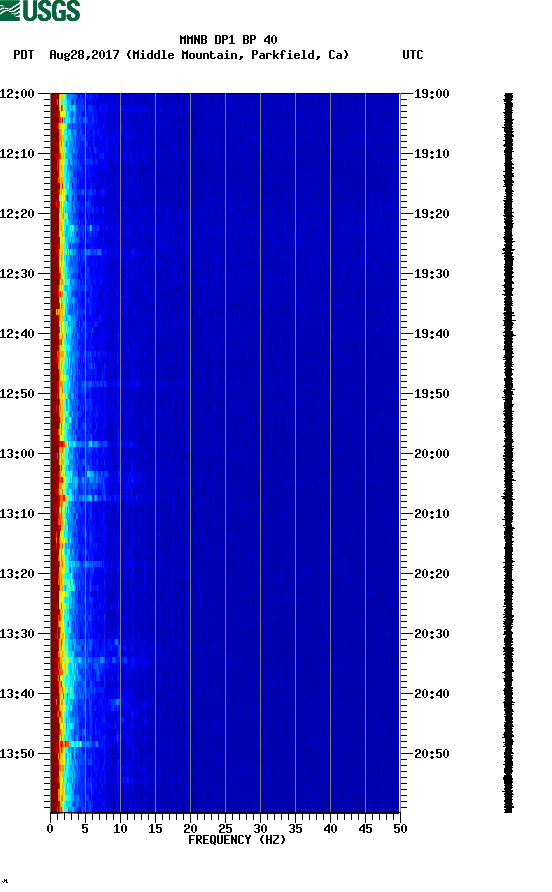This screenshot has height=892, width=552.
Task: Click the '13:20' PDT time label
Action: pos(18,574)
